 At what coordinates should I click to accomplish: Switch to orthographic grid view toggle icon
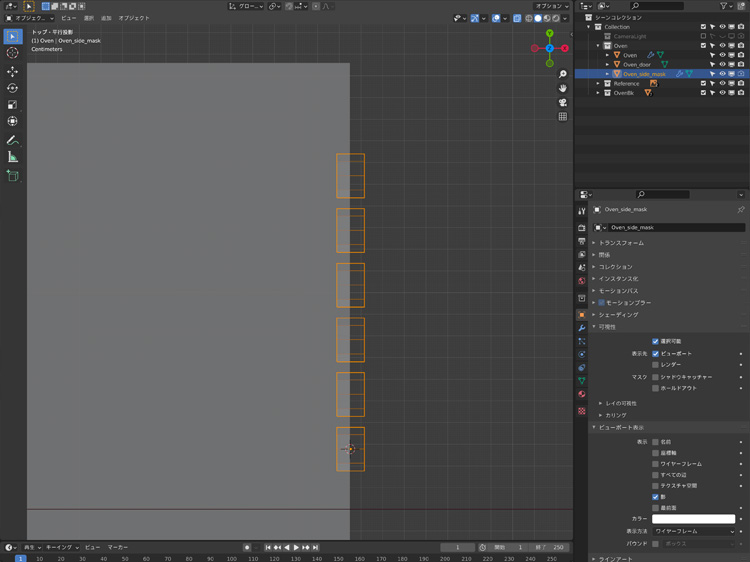click(x=563, y=116)
